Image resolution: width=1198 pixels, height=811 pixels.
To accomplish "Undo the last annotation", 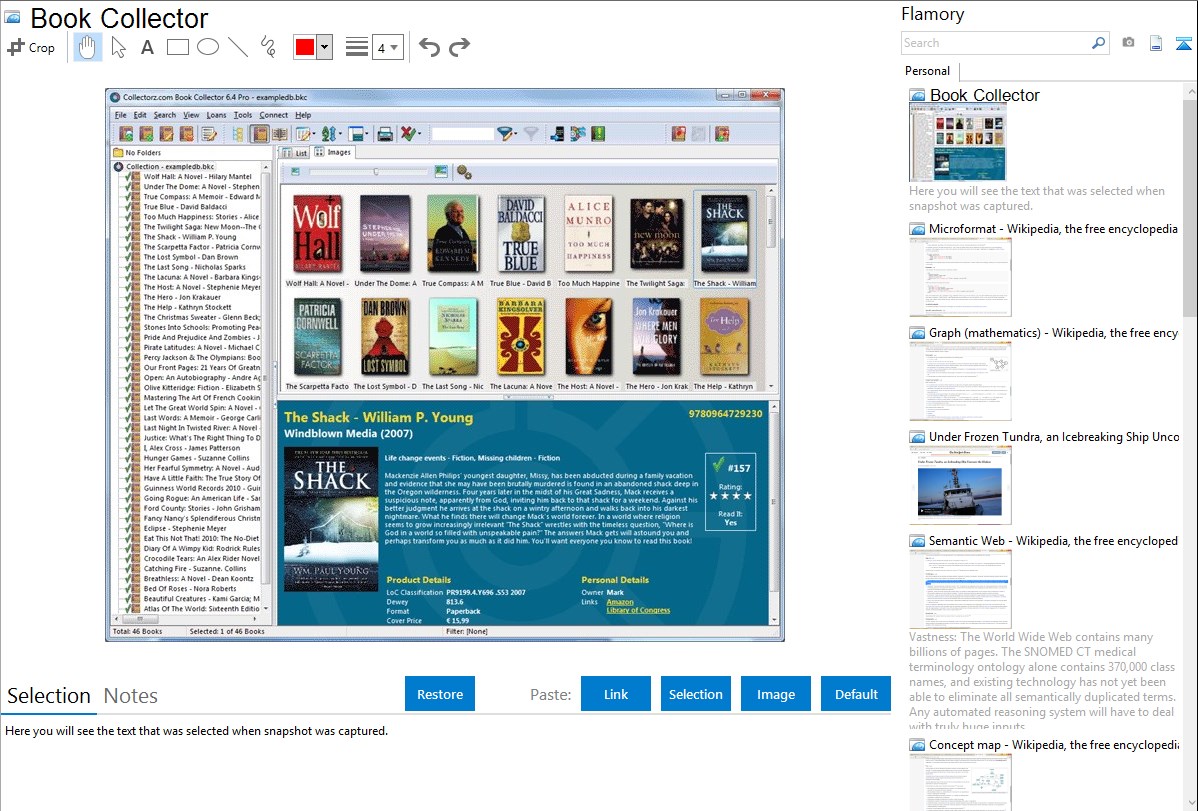I will (429, 47).
